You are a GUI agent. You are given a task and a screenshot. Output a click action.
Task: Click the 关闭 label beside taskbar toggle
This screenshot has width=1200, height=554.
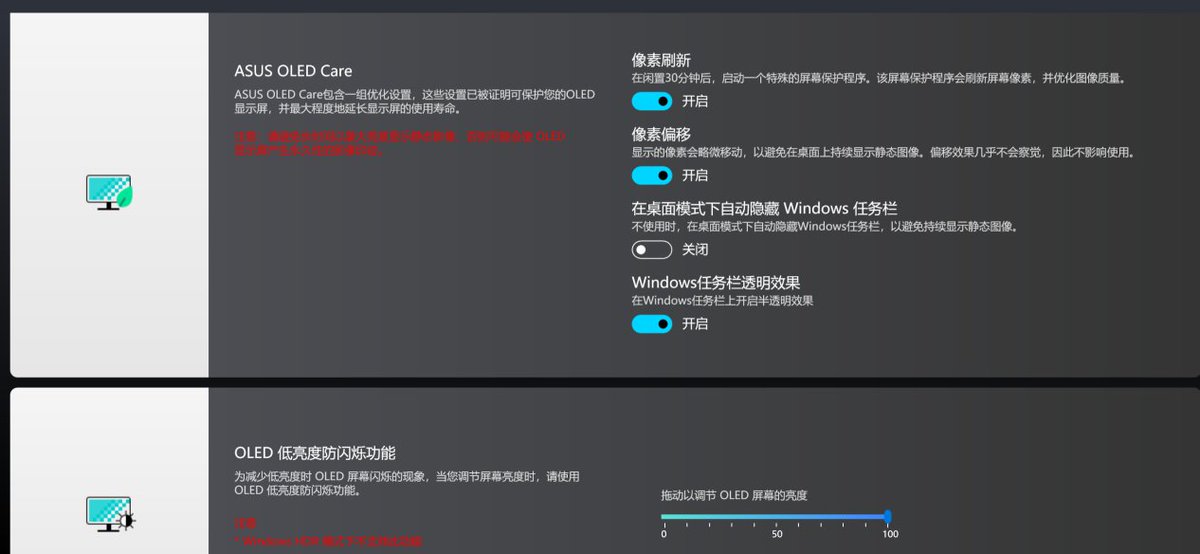(x=695, y=249)
